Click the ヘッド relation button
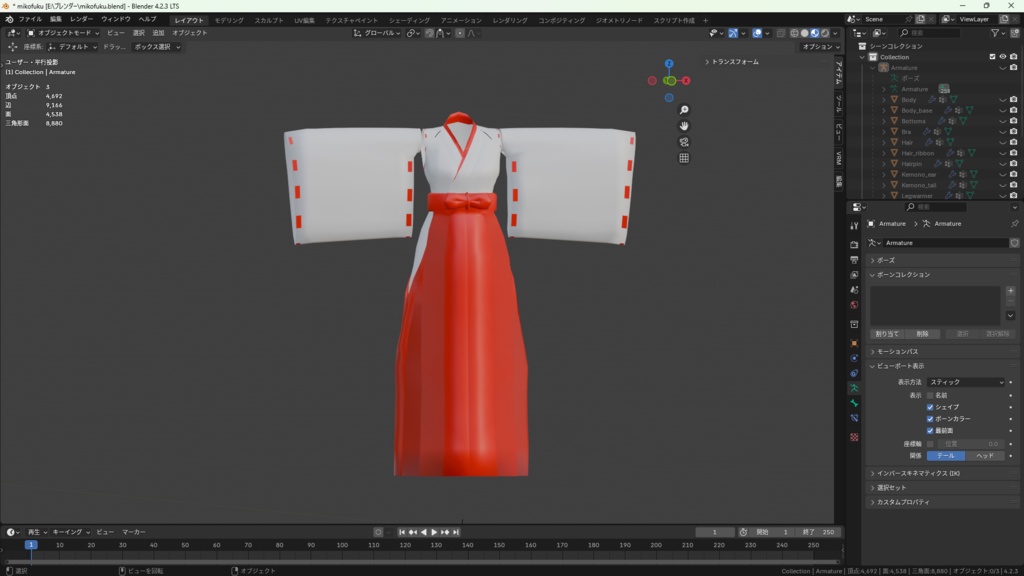1024x576 pixels. coord(984,455)
